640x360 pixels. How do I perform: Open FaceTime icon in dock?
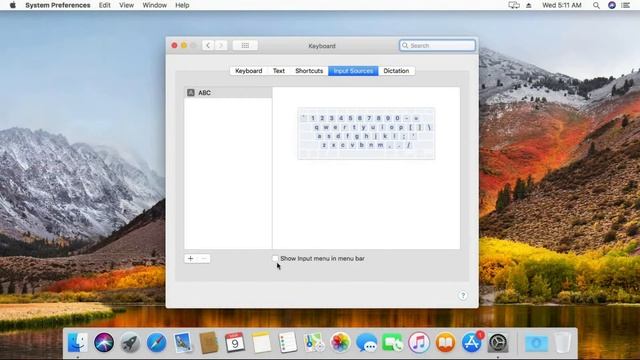click(393, 342)
